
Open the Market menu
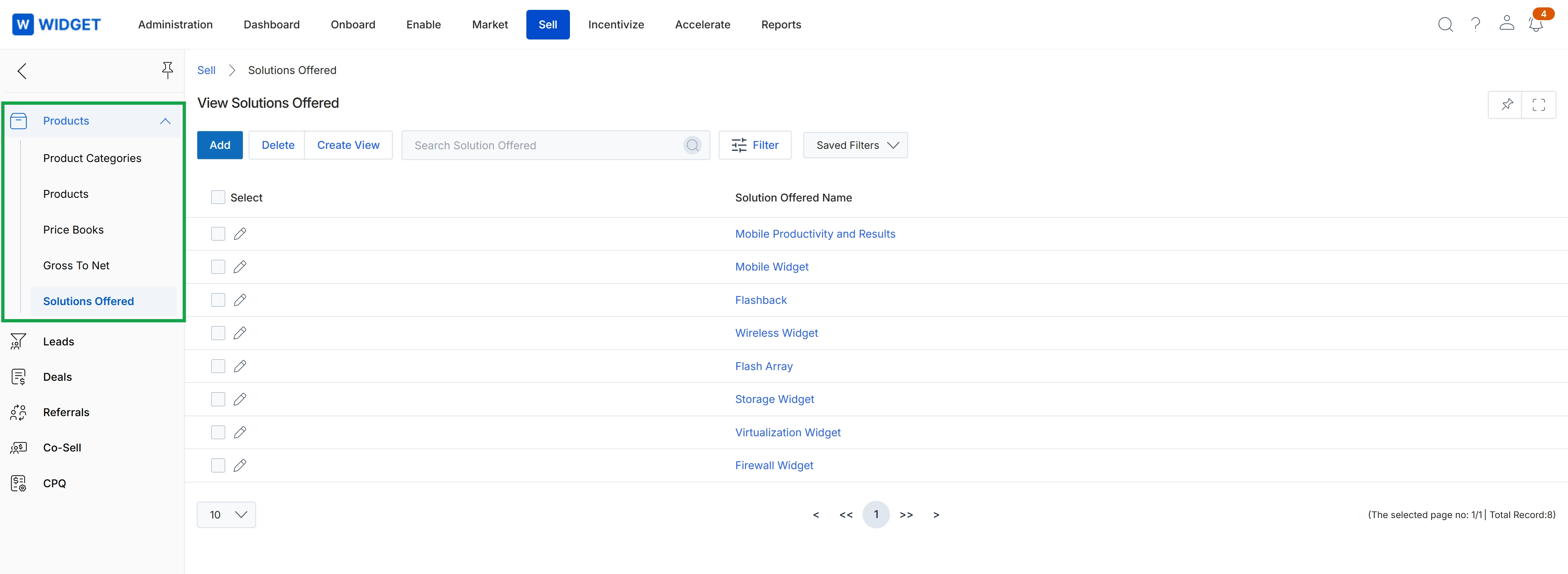point(490,24)
